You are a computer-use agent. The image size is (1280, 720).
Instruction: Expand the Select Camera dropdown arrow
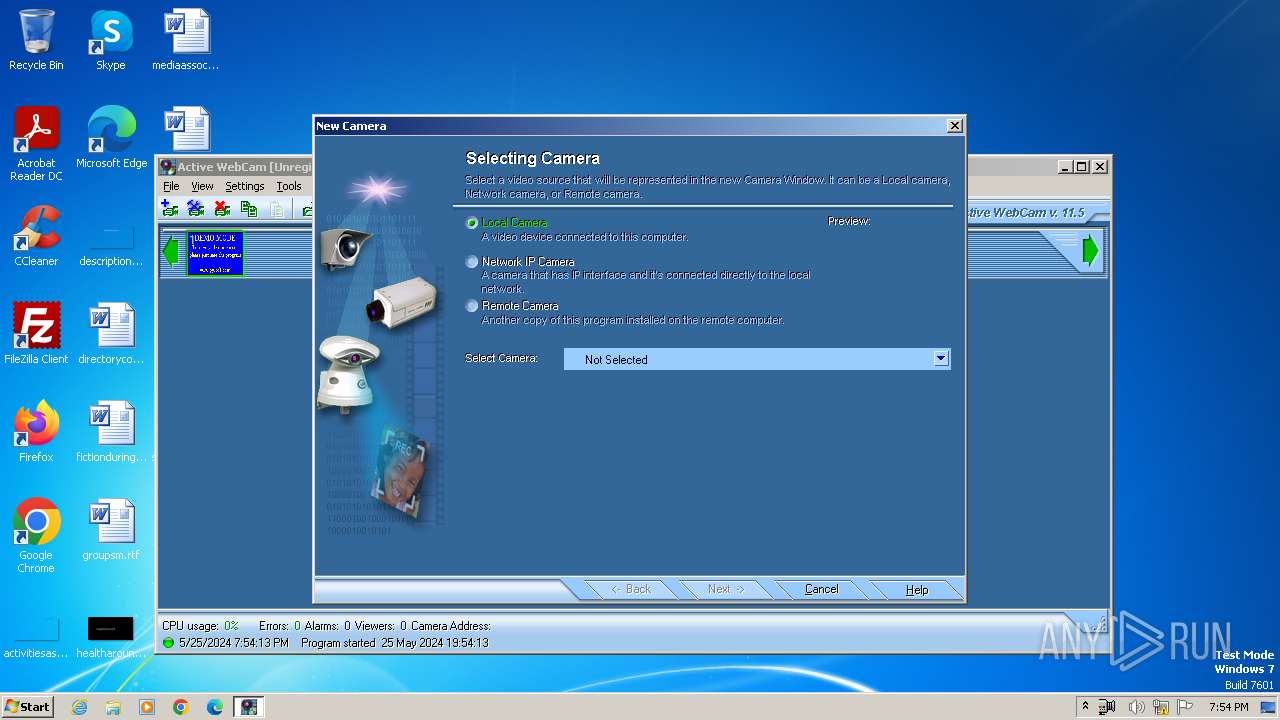click(940, 358)
